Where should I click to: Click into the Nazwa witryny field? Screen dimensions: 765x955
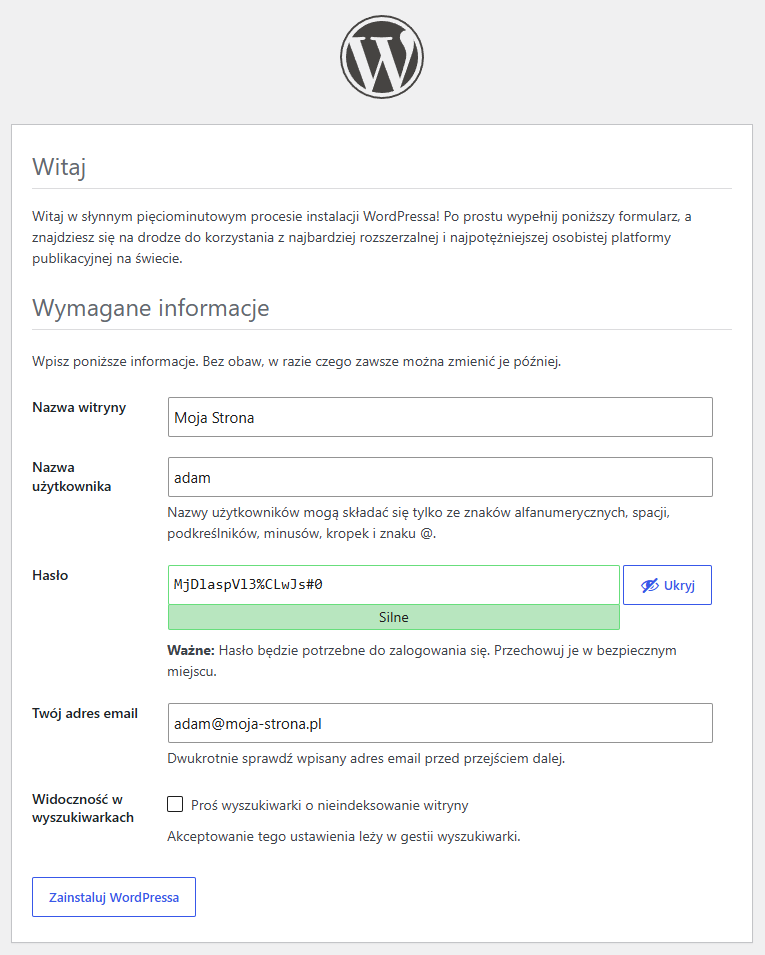(440, 417)
